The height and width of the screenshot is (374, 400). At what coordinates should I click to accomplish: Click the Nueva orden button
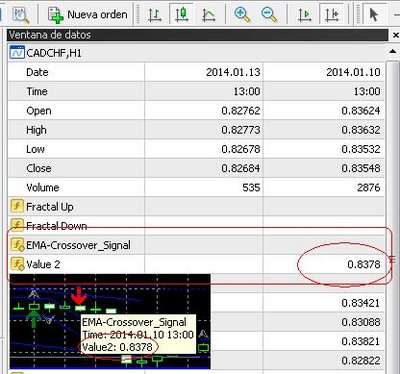[x=88, y=15]
